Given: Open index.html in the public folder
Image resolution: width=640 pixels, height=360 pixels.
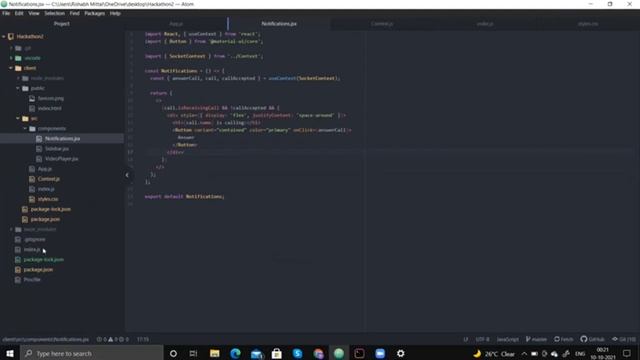Looking at the screenshot, I should click(49, 109).
